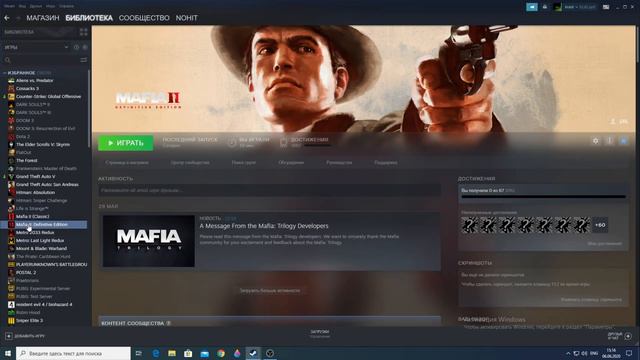Click the achievements progress bar
640x360 pixels.
click(x=543, y=196)
